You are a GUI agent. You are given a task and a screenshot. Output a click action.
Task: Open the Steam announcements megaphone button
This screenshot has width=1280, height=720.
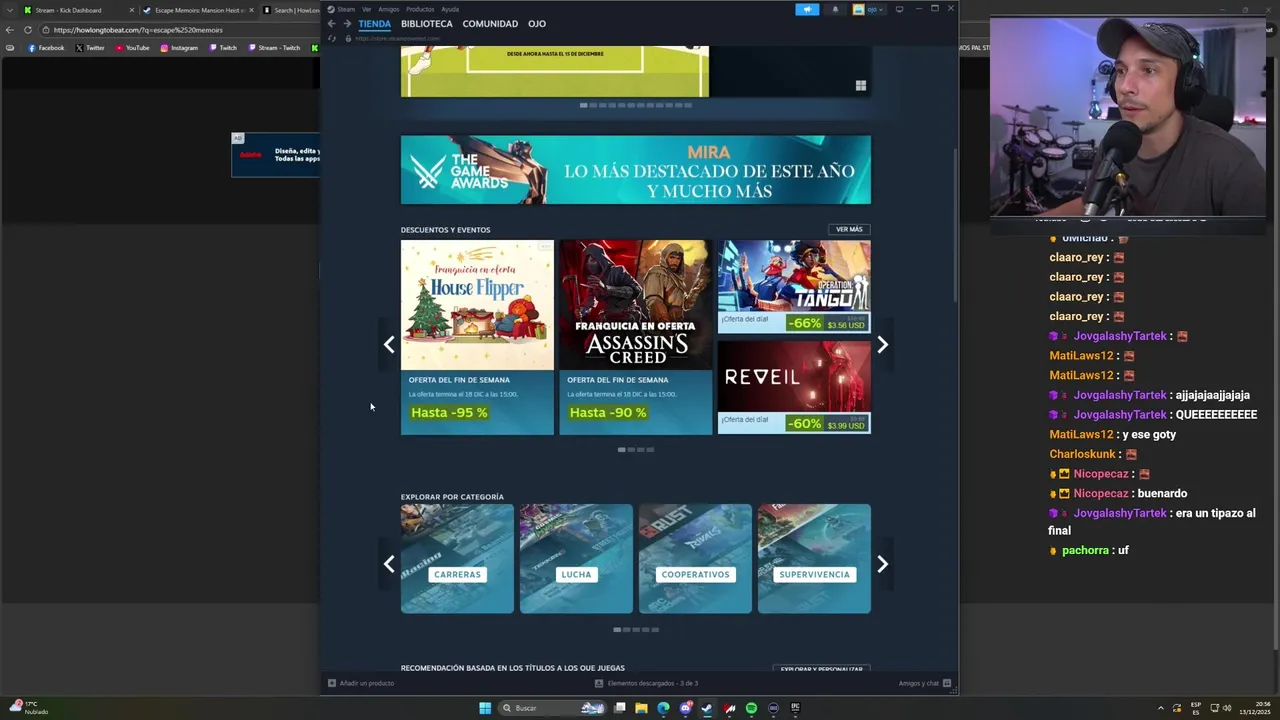pos(807,9)
